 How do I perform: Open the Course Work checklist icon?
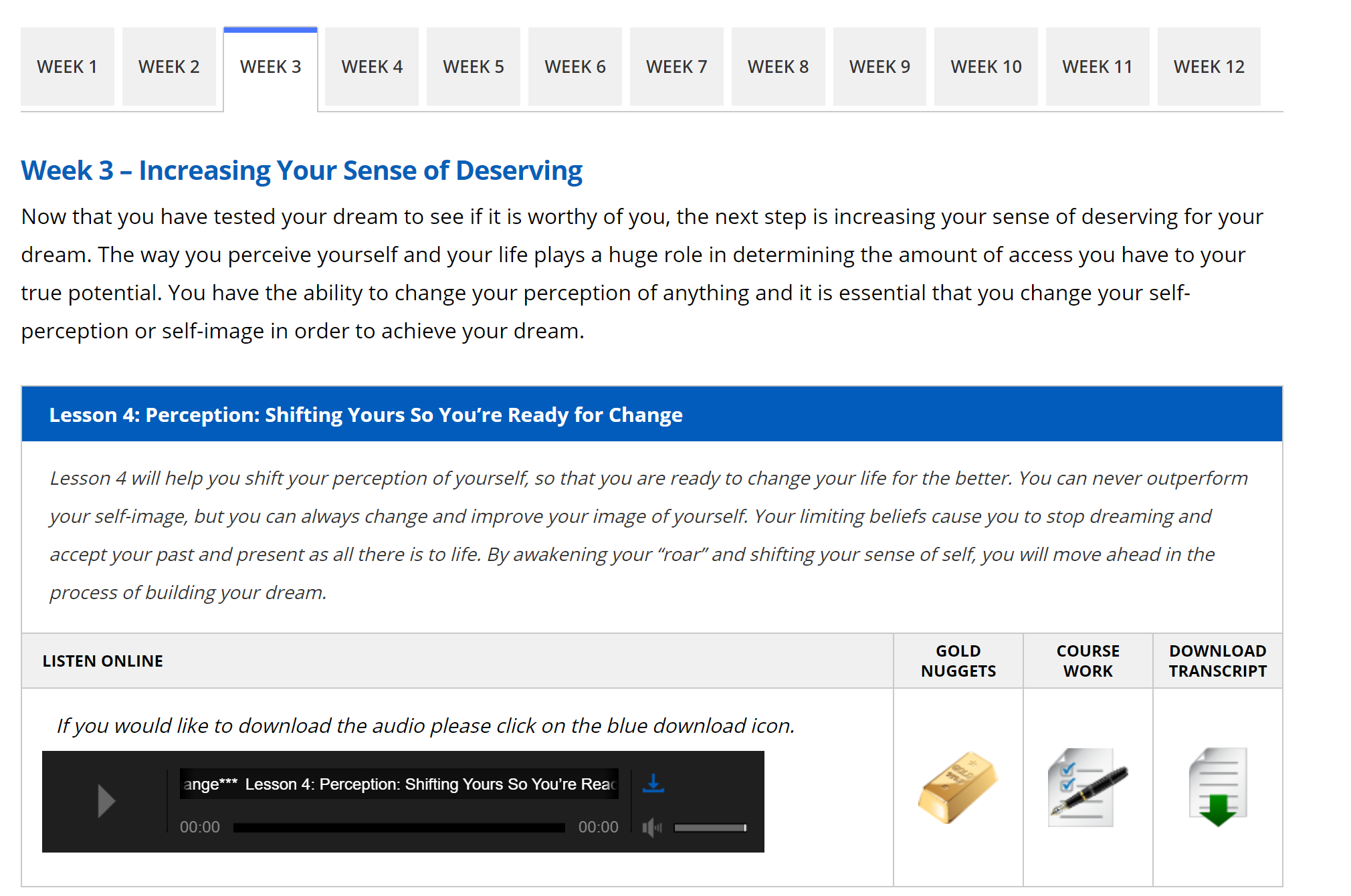pos(1087,788)
